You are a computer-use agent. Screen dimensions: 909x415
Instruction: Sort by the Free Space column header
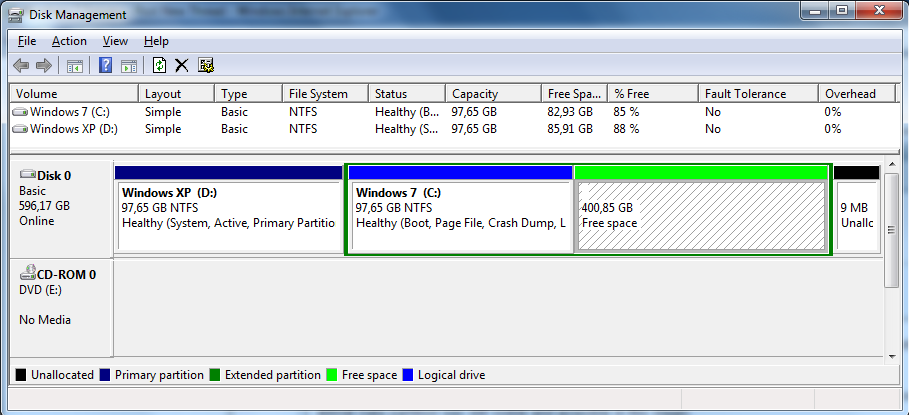[x=575, y=94]
